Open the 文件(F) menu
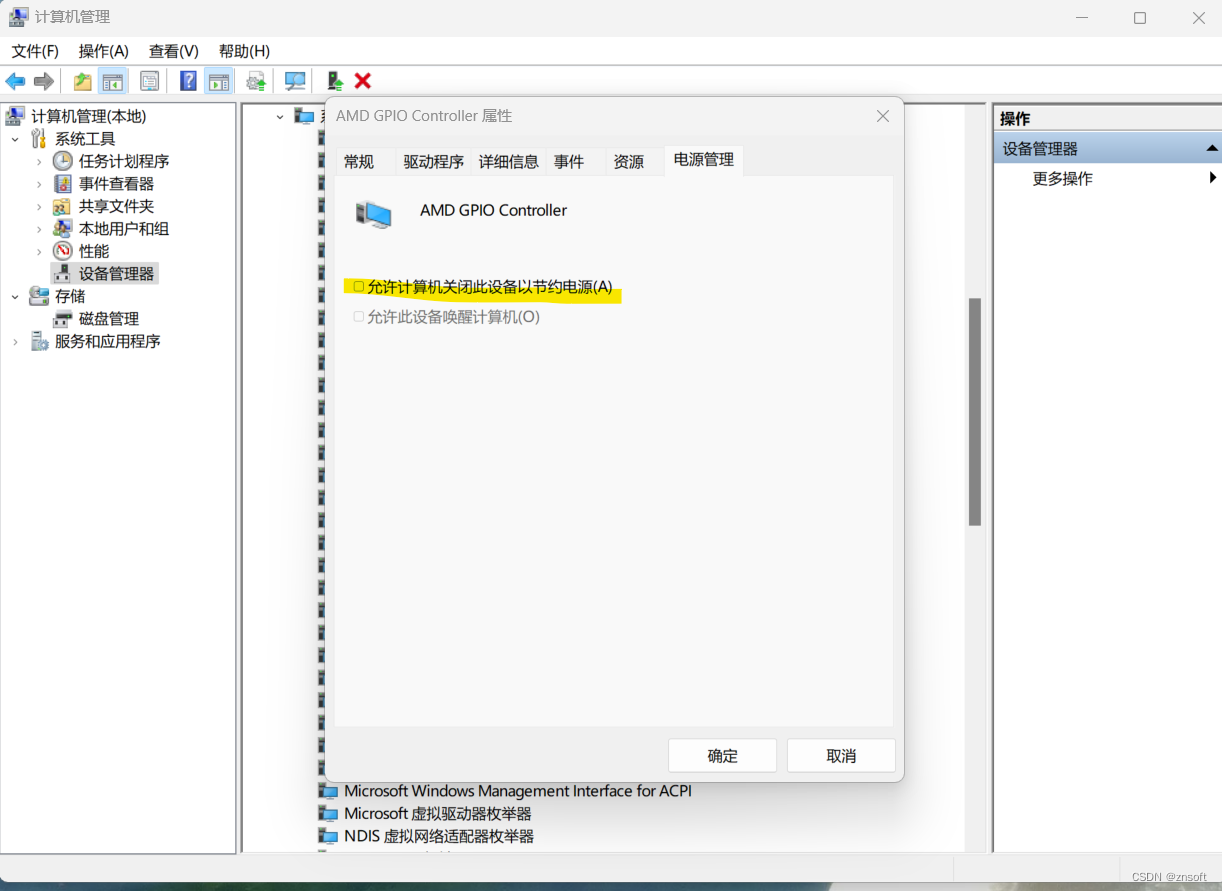Screen dimensions: 1222x891 pos(35,51)
